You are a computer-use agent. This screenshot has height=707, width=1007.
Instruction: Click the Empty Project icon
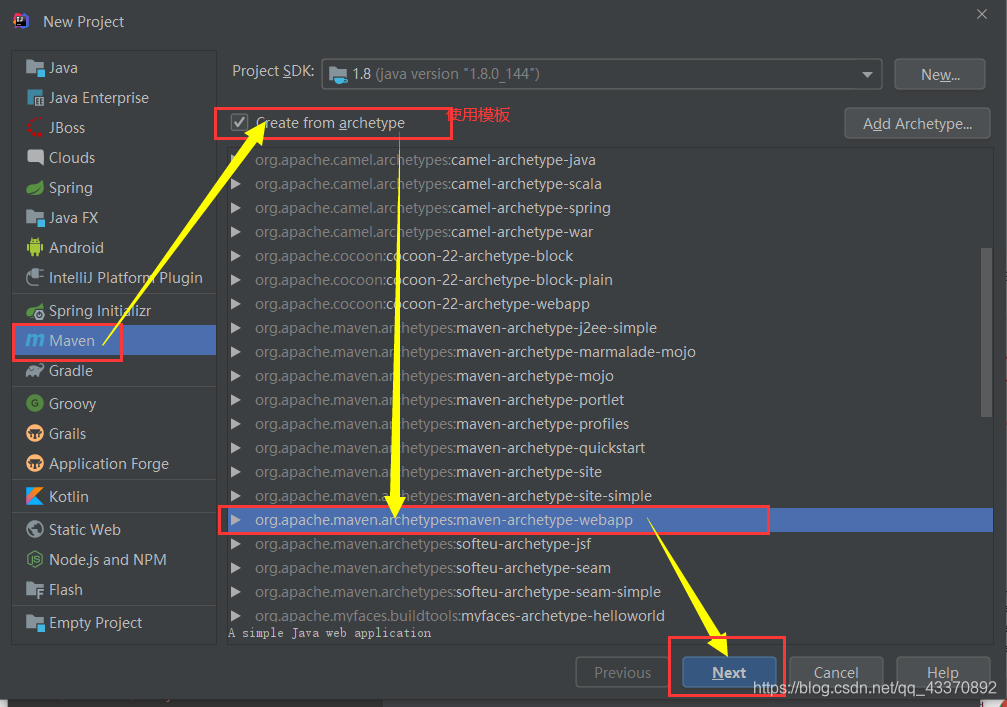point(35,622)
